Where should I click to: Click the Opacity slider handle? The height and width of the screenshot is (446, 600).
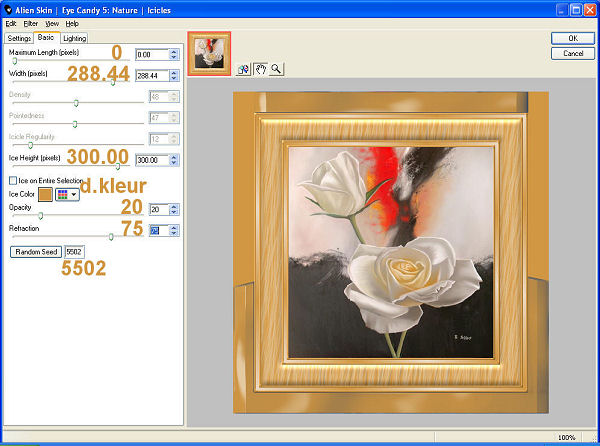pyautogui.click(x=41, y=216)
